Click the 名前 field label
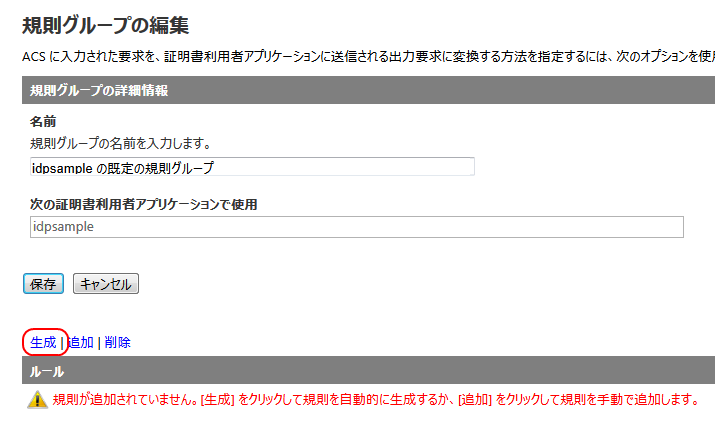The height and width of the screenshot is (435, 715). tap(43, 122)
